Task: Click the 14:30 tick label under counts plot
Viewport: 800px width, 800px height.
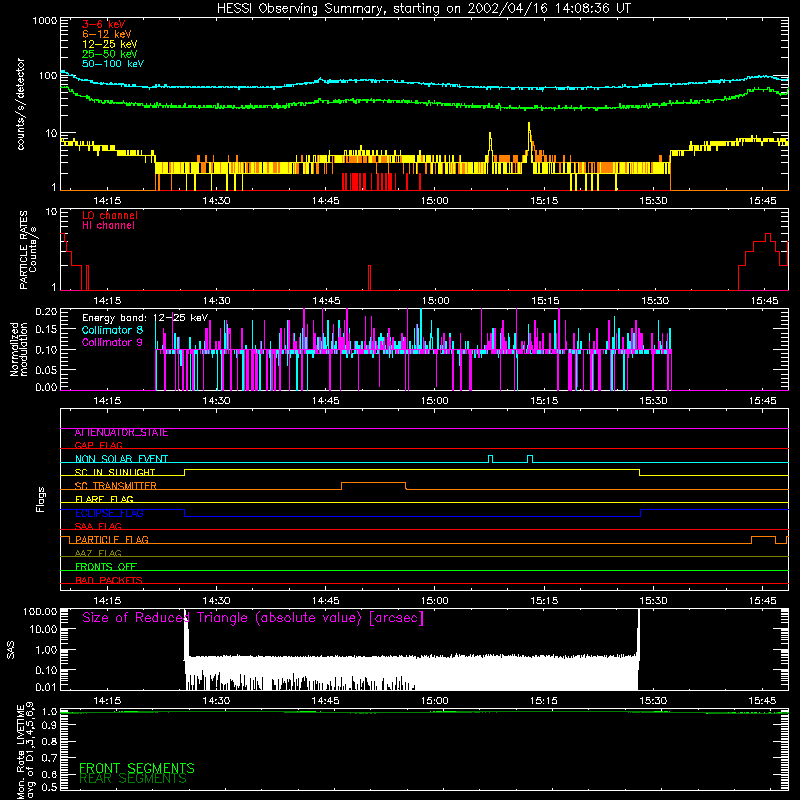Action: coord(216,201)
